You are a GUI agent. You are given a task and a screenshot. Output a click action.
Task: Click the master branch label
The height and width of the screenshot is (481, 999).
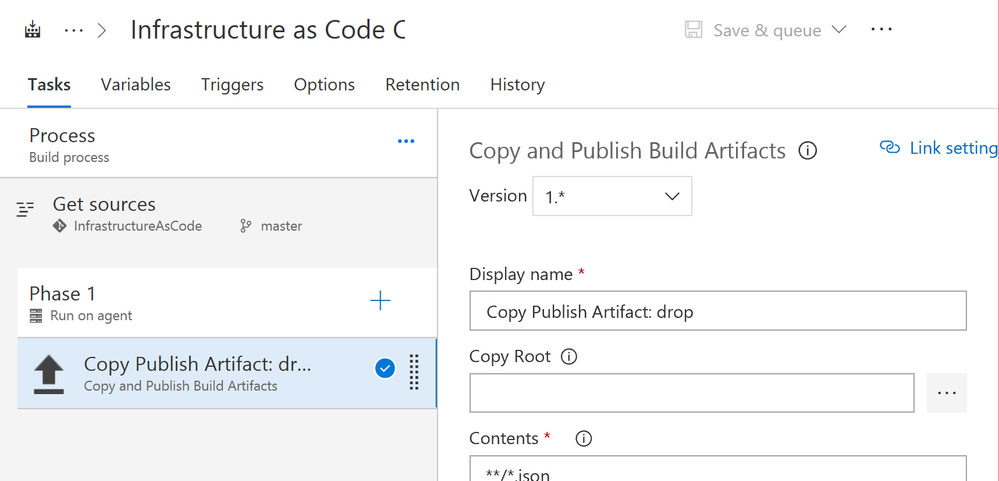(282, 226)
